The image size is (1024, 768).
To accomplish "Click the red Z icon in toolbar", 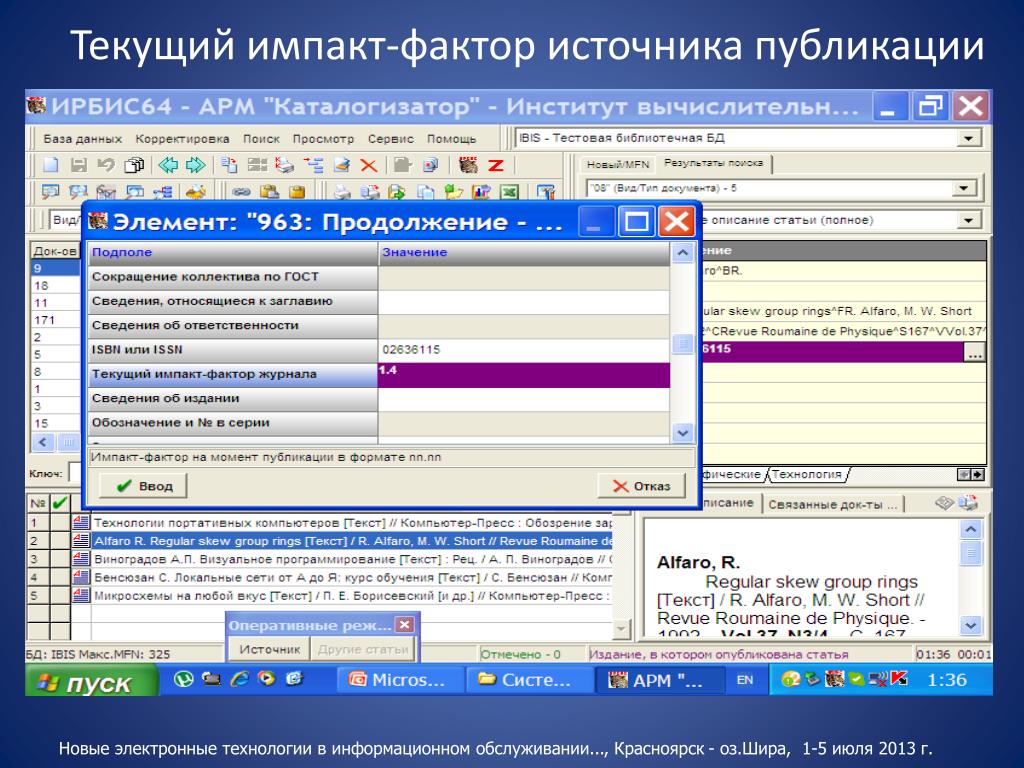I will [x=496, y=165].
